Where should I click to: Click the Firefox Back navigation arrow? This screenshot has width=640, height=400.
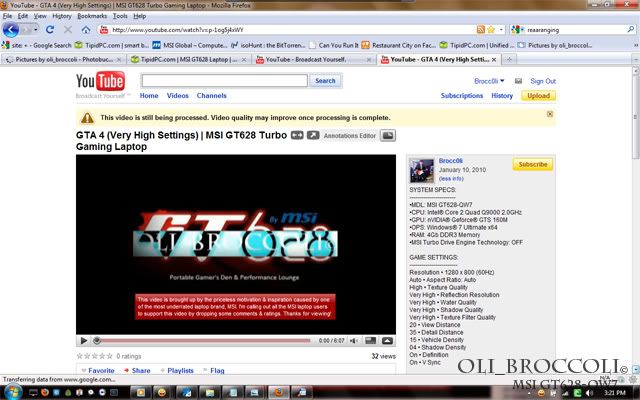tap(11, 30)
